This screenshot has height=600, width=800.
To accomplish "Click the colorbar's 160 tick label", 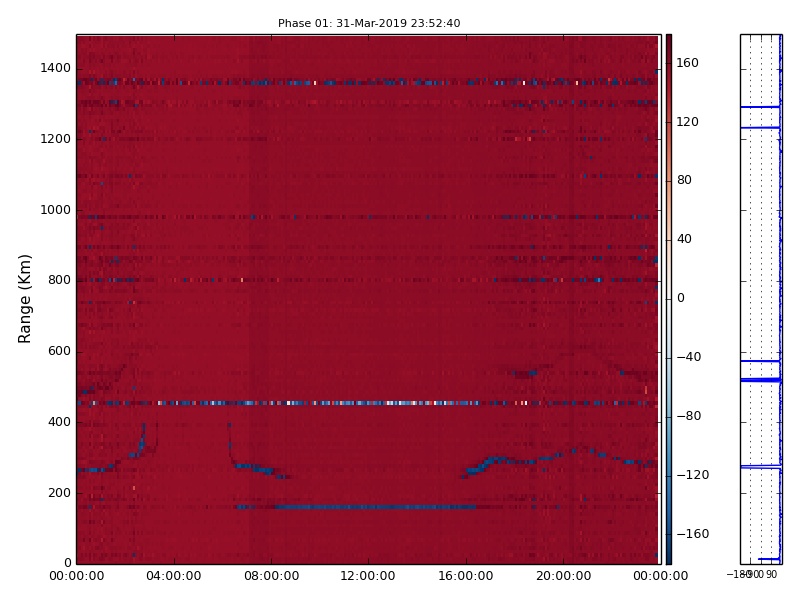I will click(687, 63).
